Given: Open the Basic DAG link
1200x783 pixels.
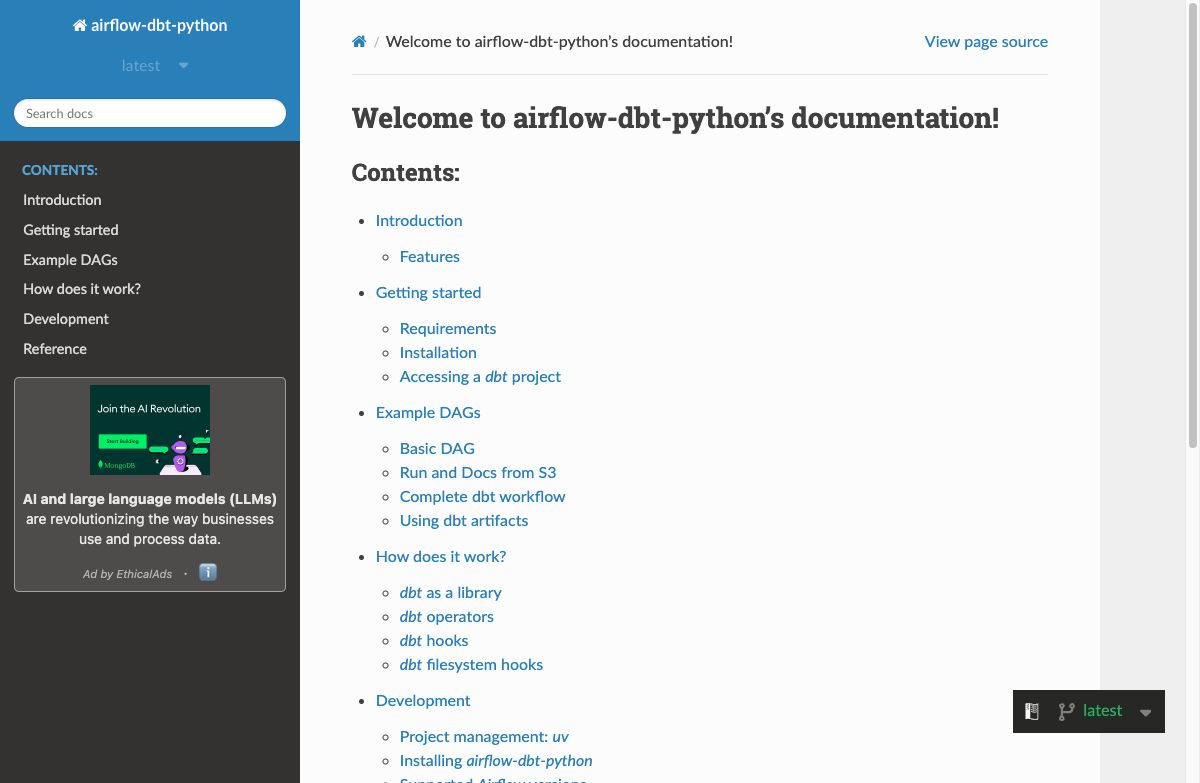Looking at the screenshot, I should [x=437, y=449].
